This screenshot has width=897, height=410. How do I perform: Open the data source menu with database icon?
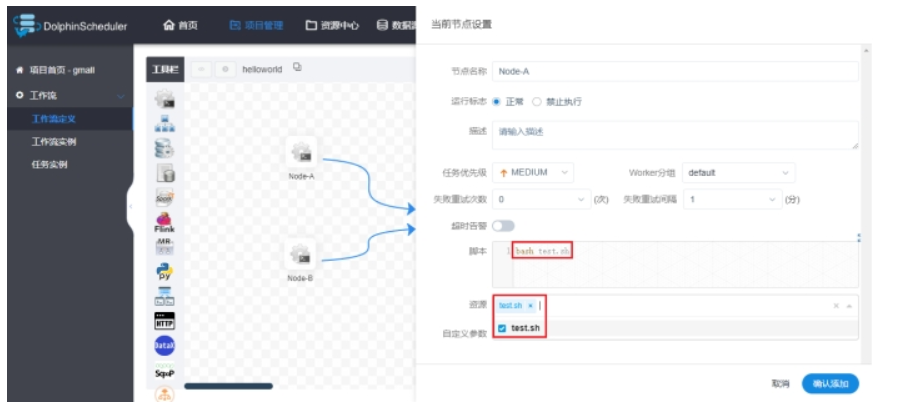point(396,26)
